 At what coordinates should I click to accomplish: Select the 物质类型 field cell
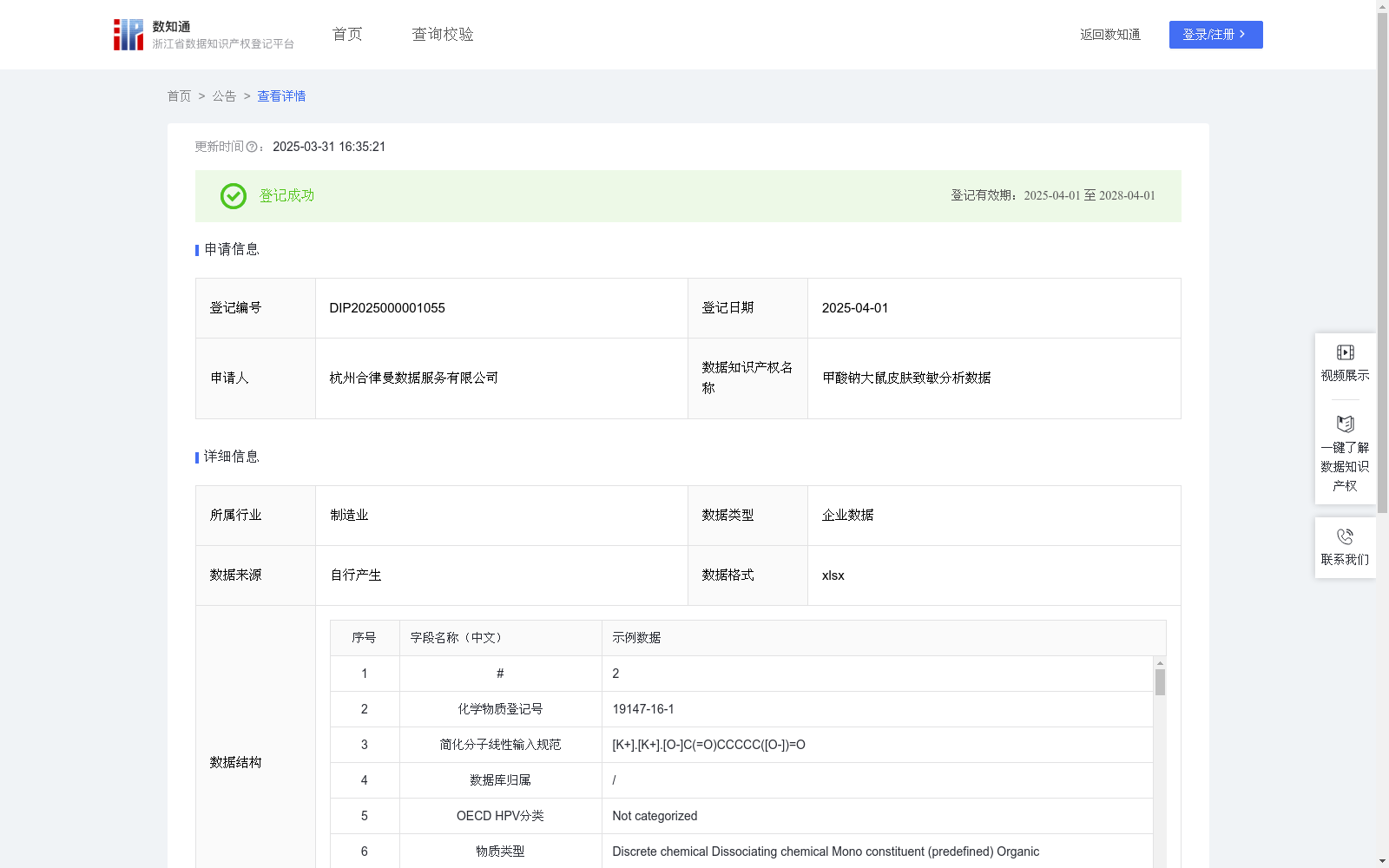pos(501,852)
